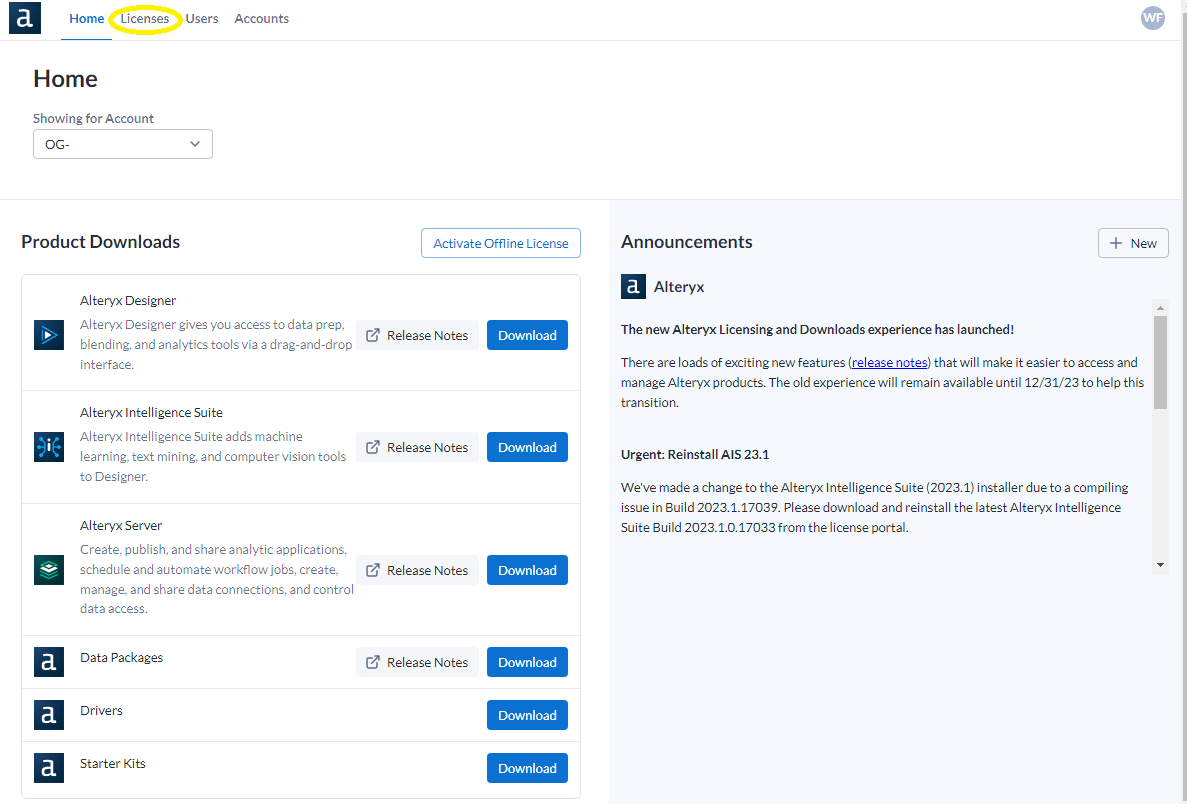Screen dimensions: 1187x804
Task: Open the WF user avatar menu
Action: click(1152, 17)
